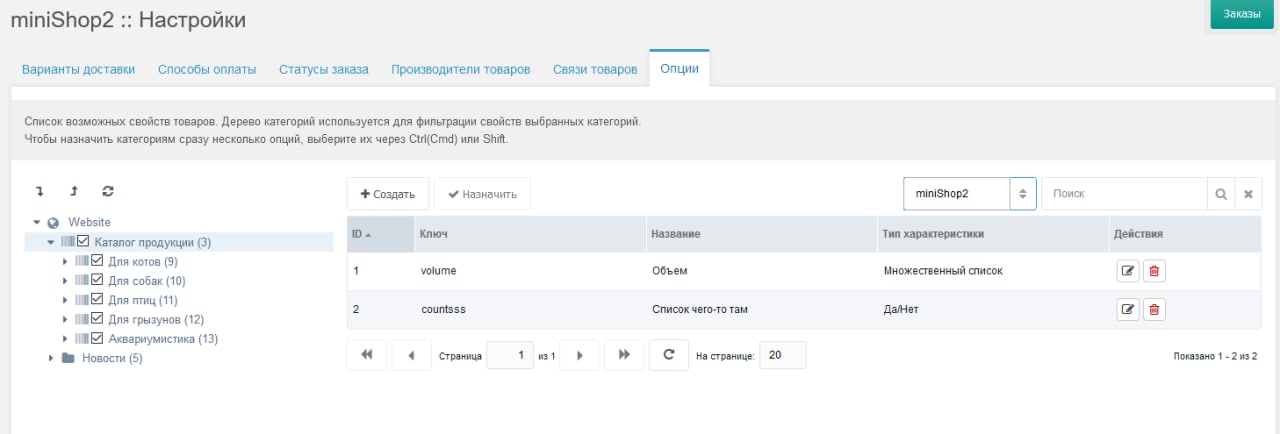Image resolution: width=1280 pixels, height=434 pixels.
Task: Clear the search field with X
Action: [1248, 194]
